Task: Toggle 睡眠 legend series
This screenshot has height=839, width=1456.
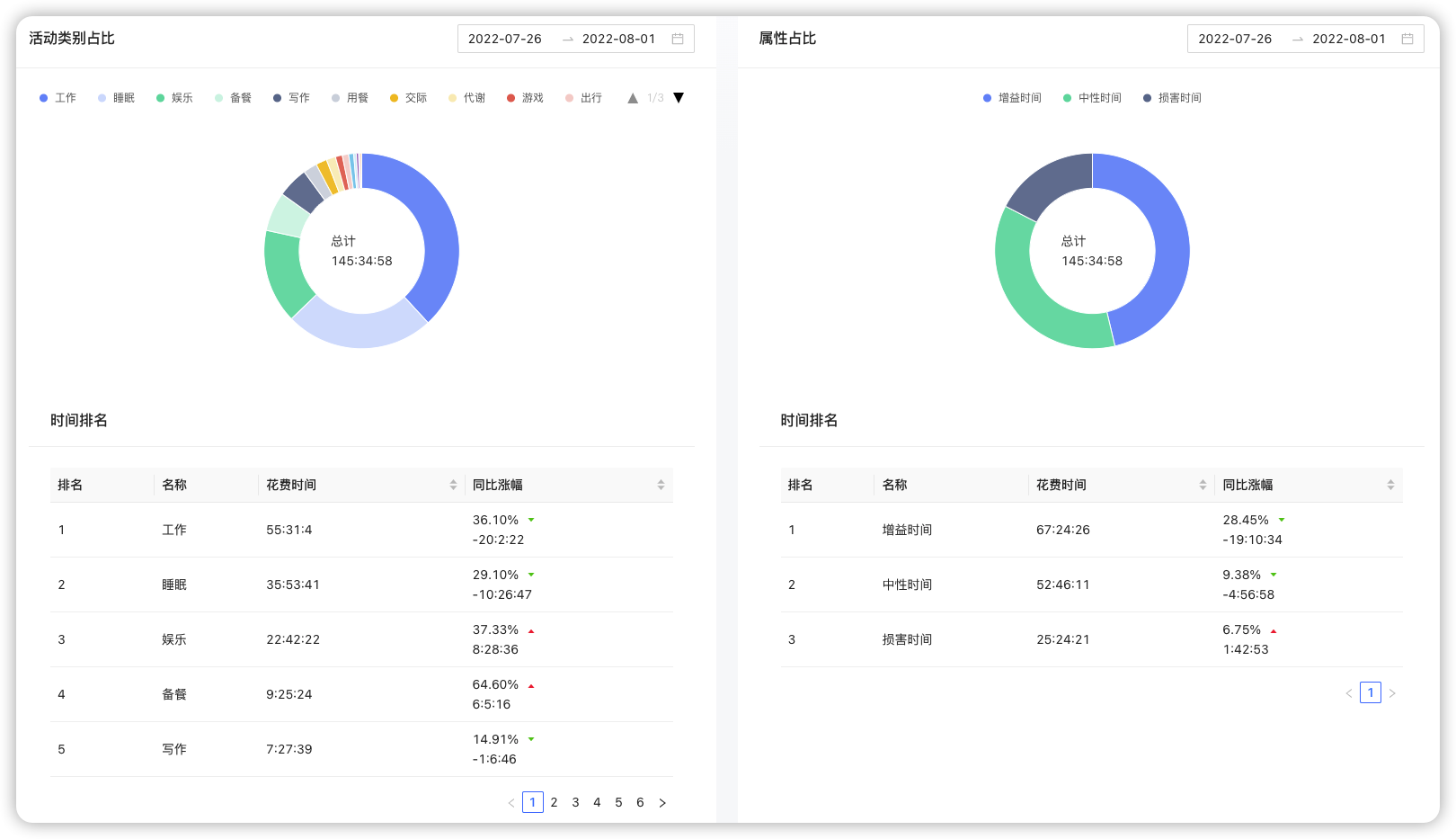Action: [116, 98]
